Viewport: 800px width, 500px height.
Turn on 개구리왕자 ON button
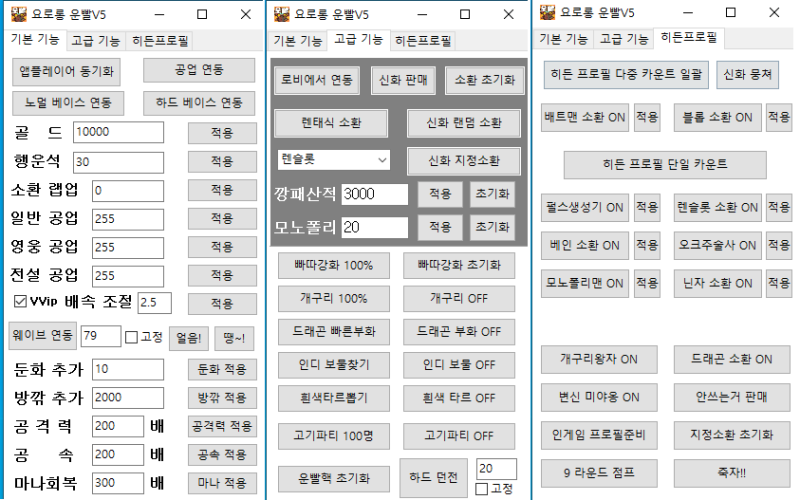[x=599, y=358]
